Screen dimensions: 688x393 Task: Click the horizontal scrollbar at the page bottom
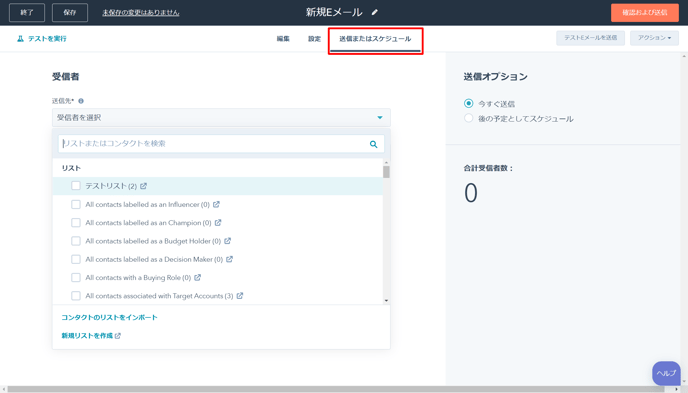(x=336, y=389)
